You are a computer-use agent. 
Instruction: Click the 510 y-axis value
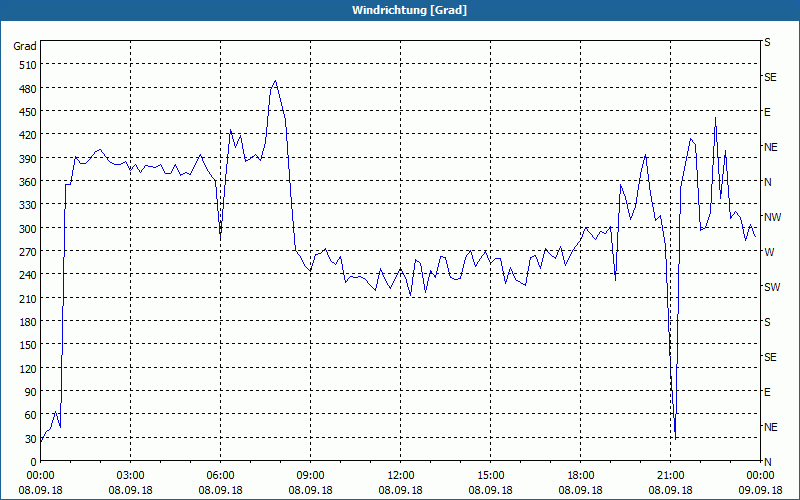click(28, 65)
